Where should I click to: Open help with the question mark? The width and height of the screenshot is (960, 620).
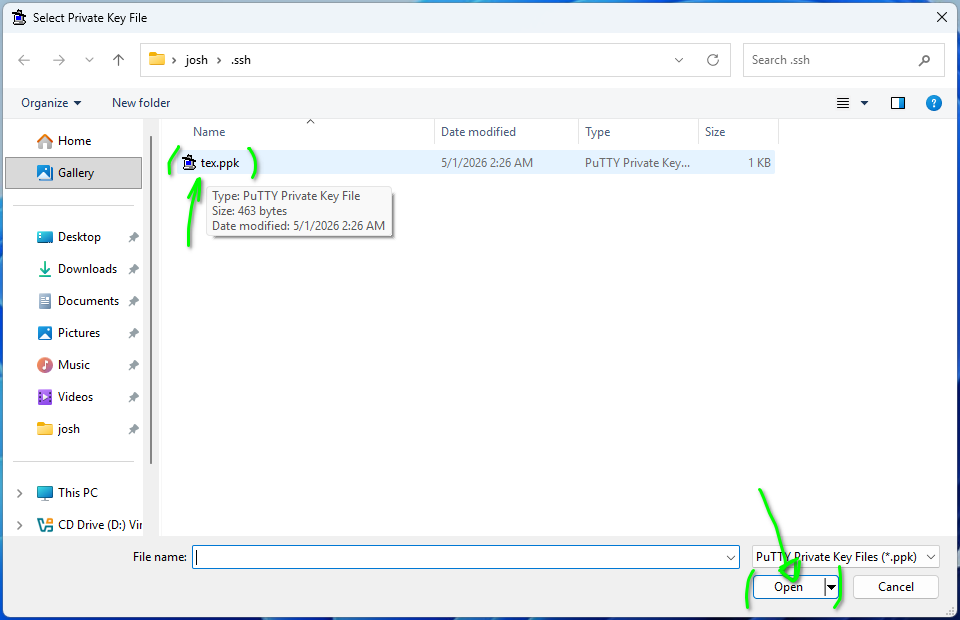pyautogui.click(x=934, y=103)
